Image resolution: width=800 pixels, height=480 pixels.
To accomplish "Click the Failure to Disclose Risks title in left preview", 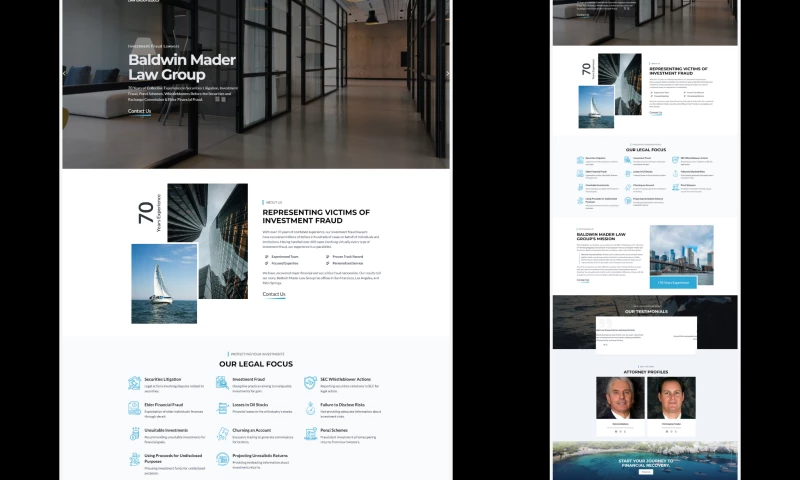I will pos(342,405).
